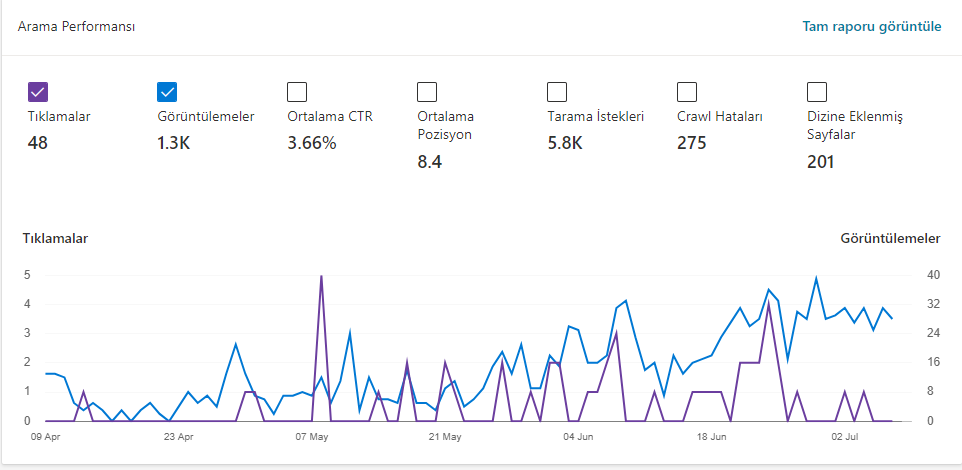
Task: Select the 48 clicks total value
Action: pyautogui.click(x=37, y=143)
